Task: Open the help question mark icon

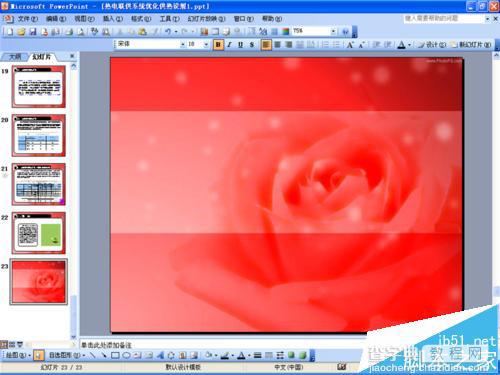Action: click(x=345, y=32)
